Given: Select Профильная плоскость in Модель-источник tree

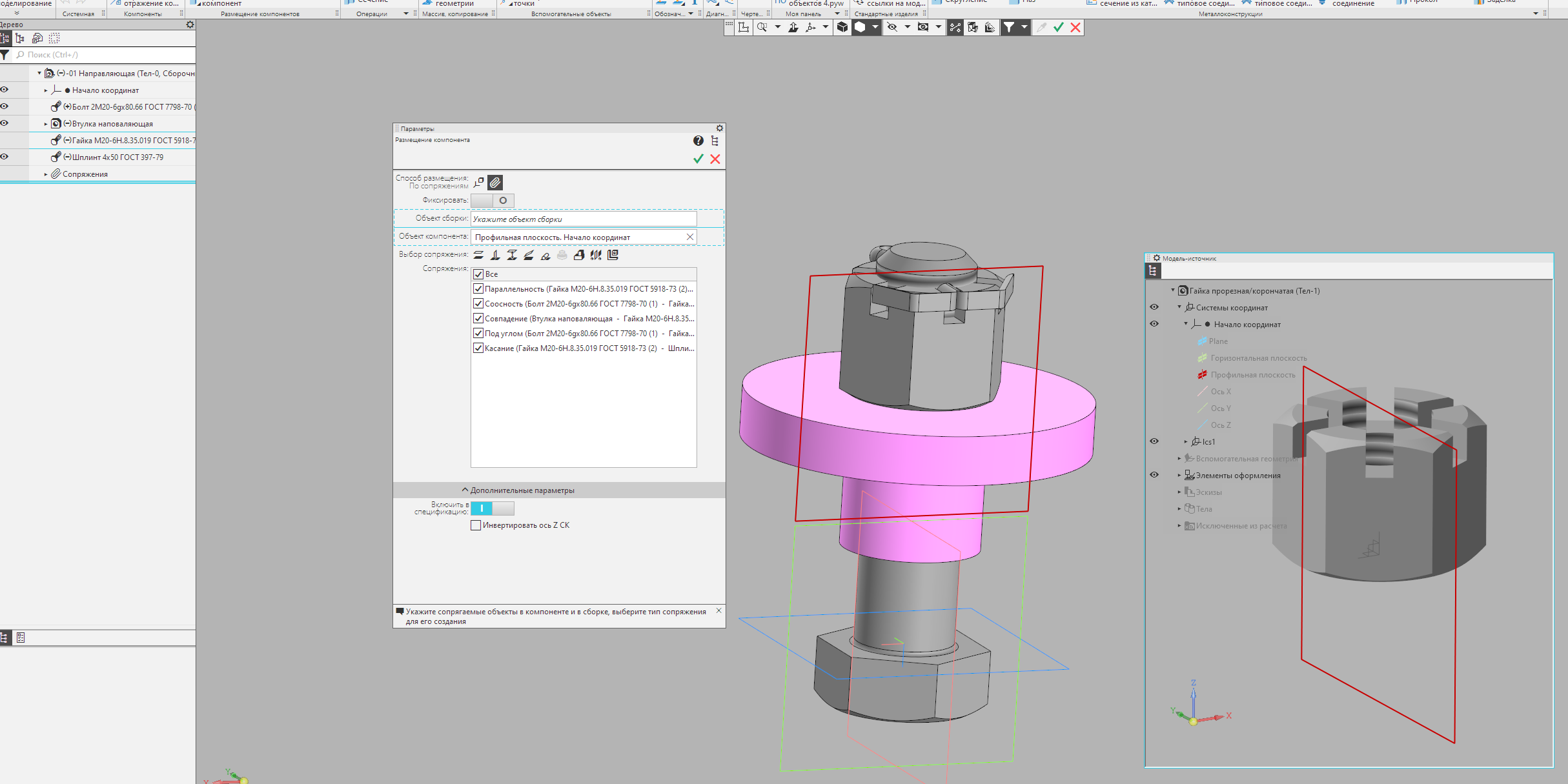Looking at the screenshot, I should click(1253, 375).
